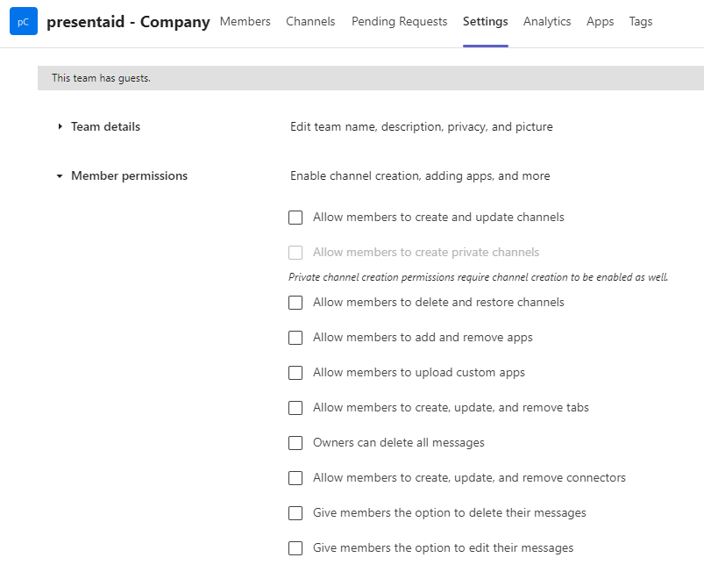Click the 'This team has guests.' banner

click(371, 78)
